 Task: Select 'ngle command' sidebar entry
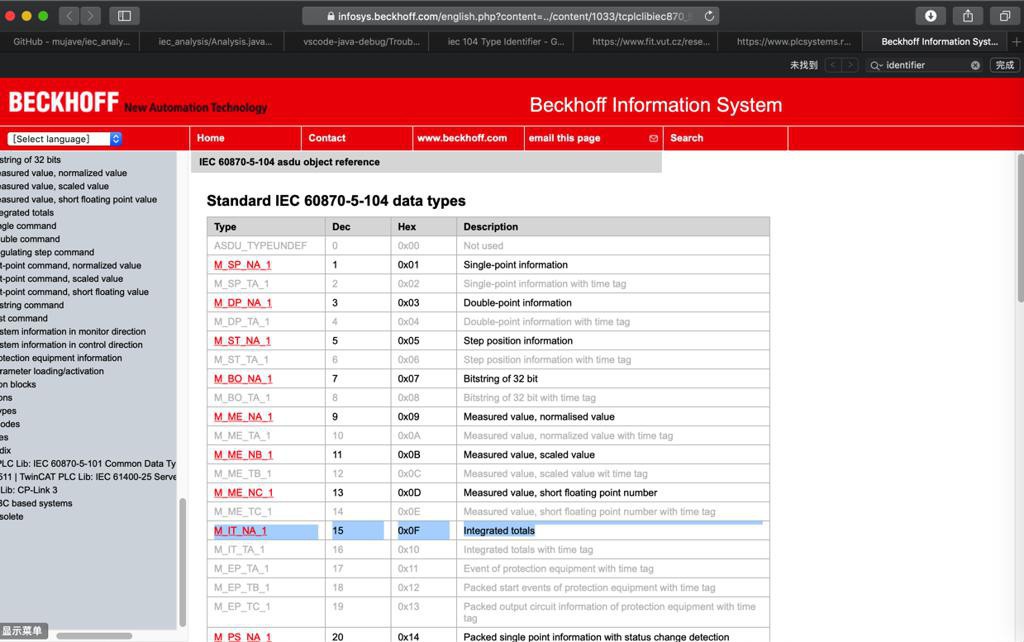(x=28, y=225)
